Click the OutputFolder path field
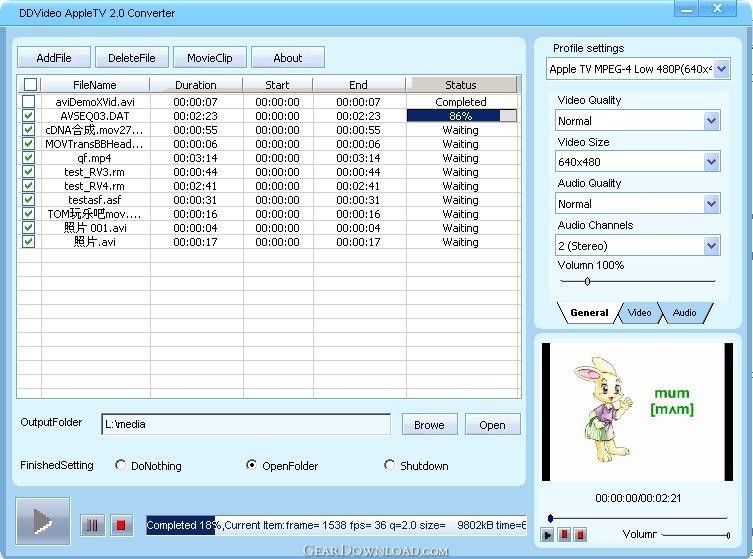This screenshot has width=753, height=559. (x=246, y=424)
